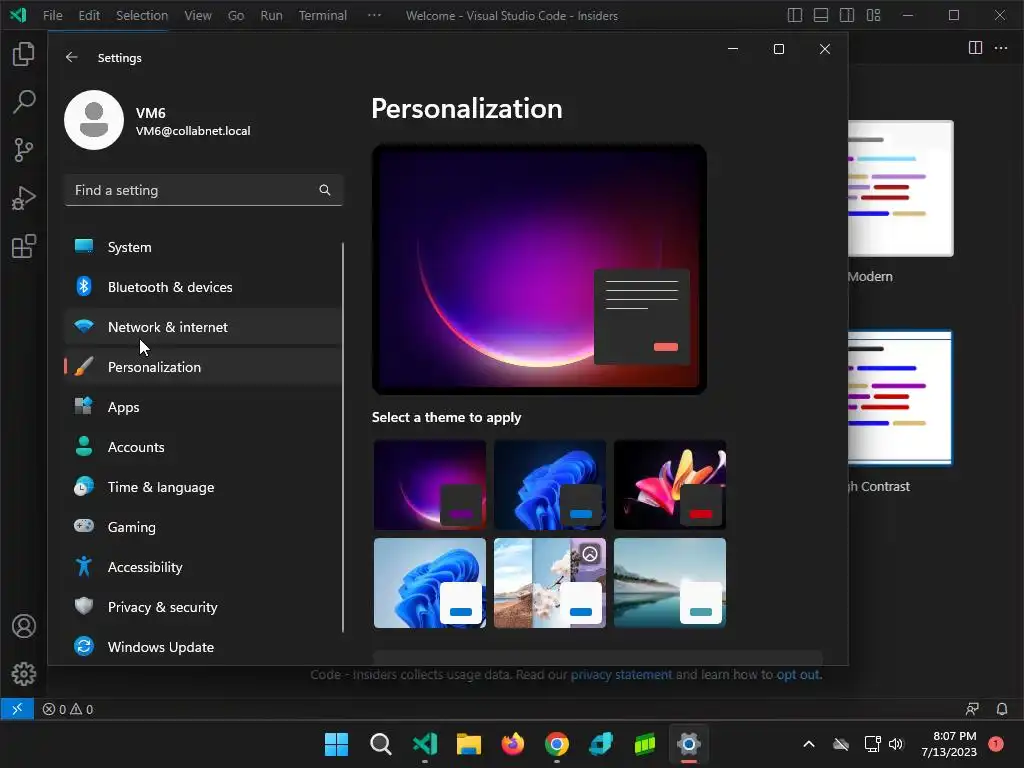Click search icon in Find a setting
Viewport: 1024px width, 768px height.
(x=325, y=190)
